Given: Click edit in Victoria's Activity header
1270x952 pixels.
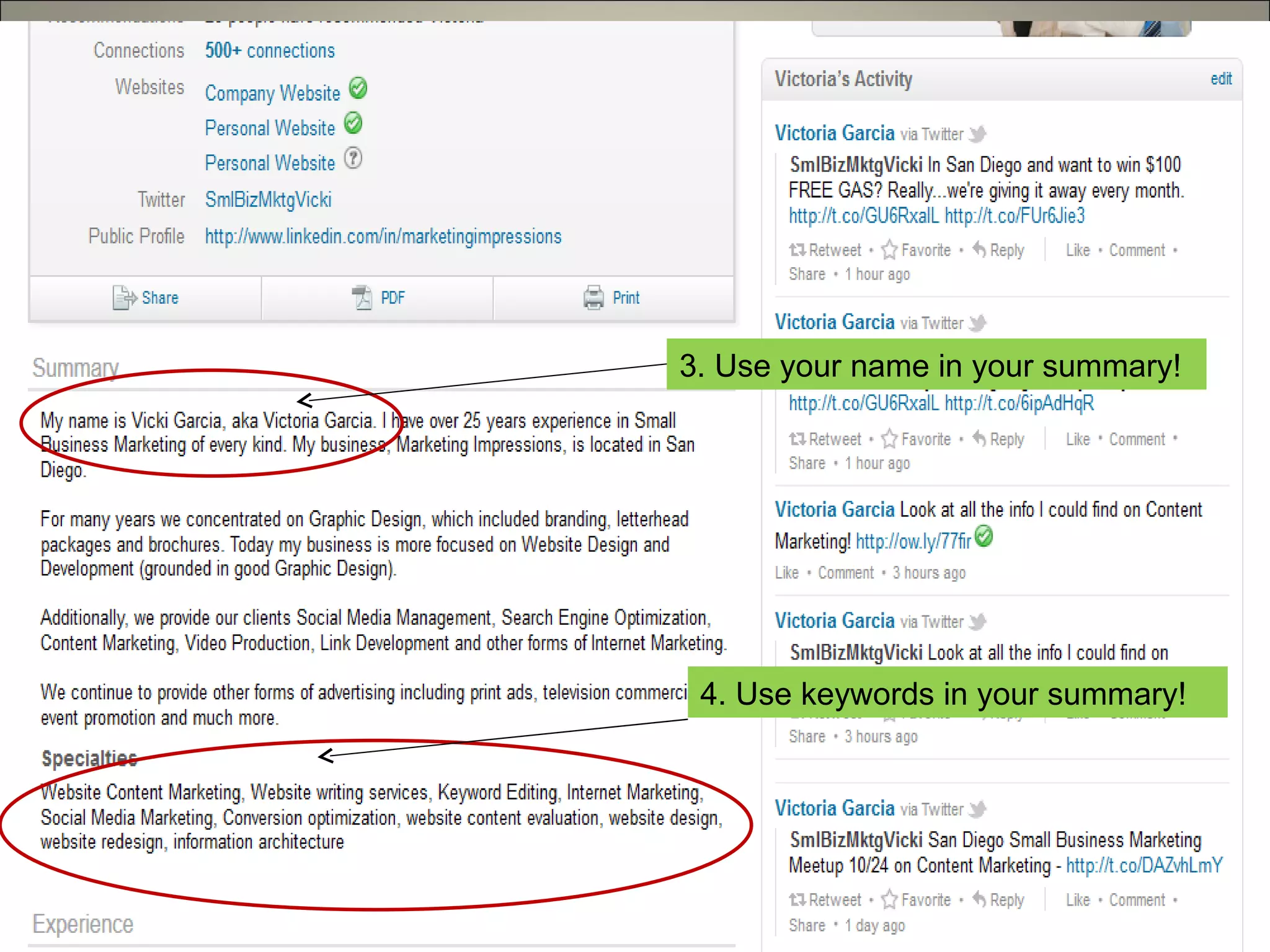Looking at the screenshot, I should pos(1221,79).
